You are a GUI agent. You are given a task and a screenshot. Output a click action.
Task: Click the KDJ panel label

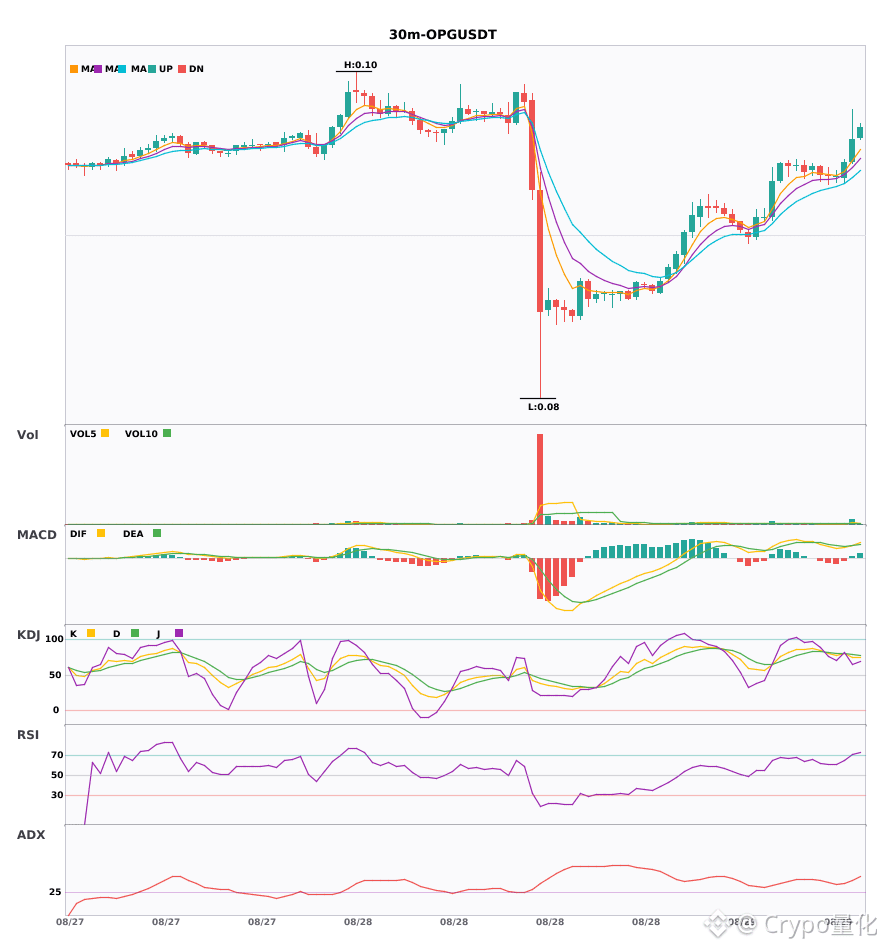point(28,635)
